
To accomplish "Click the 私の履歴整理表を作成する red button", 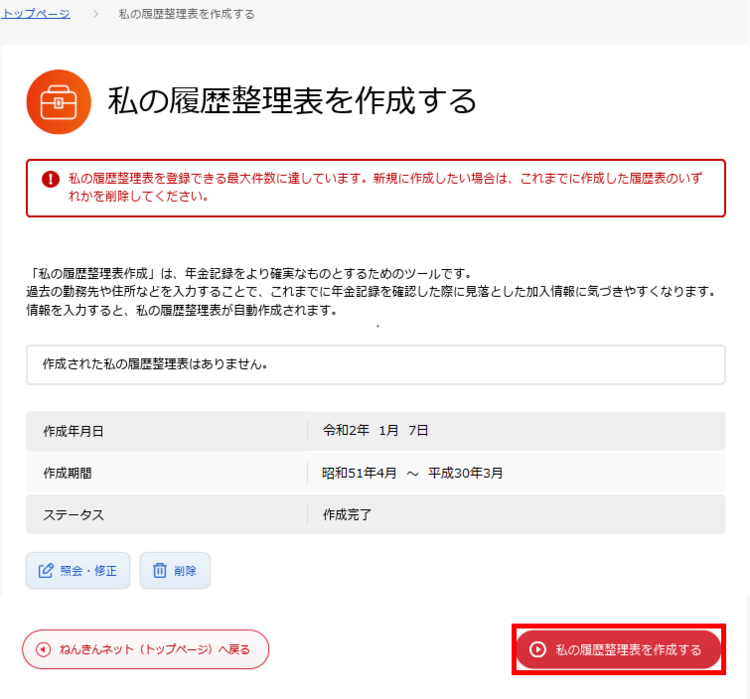I will tap(618, 649).
